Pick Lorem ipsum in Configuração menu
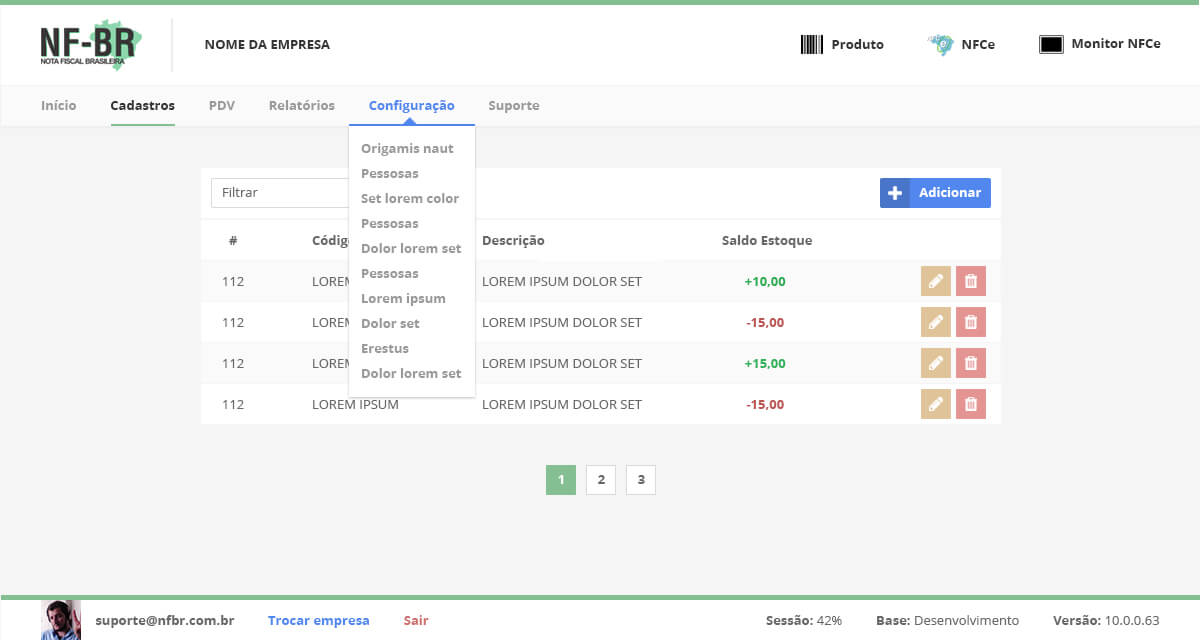 pyautogui.click(x=403, y=298)
